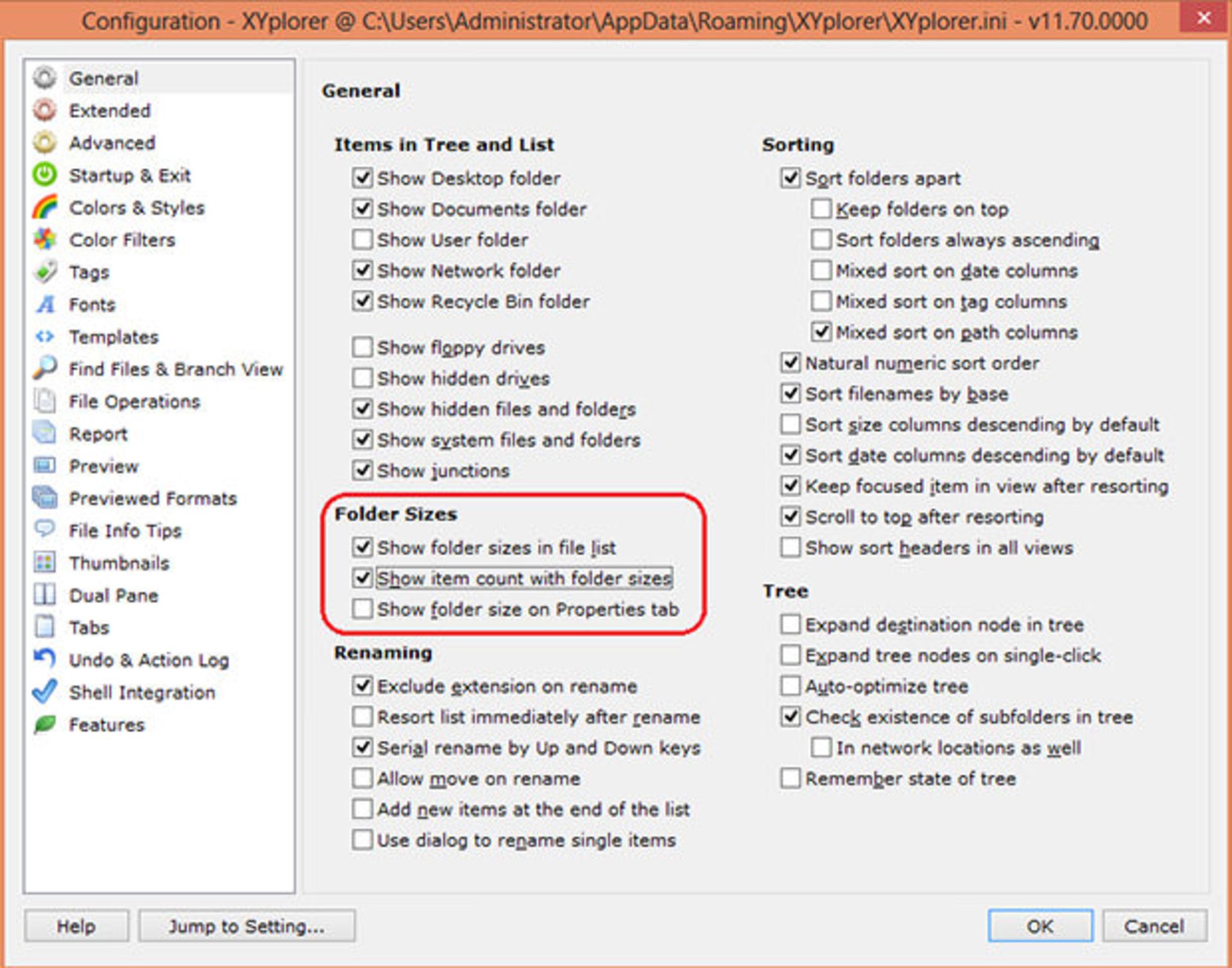Uncheck Show item count with folder sizes
Viewport: 1232px width, 968px height.
point(363,578)
